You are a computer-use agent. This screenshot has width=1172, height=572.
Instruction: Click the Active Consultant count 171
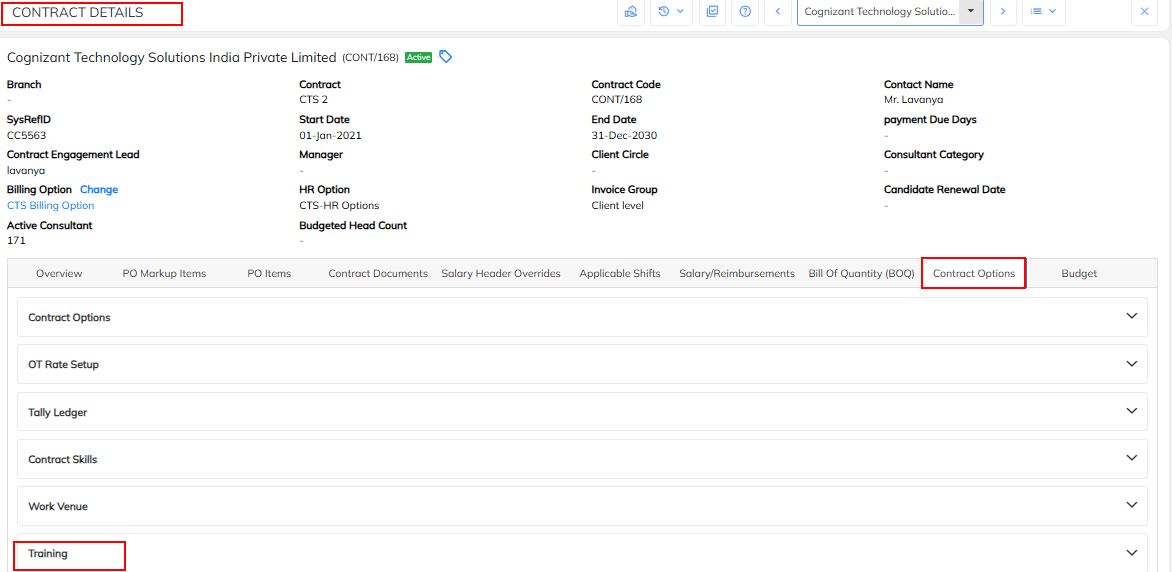[16, 241]
